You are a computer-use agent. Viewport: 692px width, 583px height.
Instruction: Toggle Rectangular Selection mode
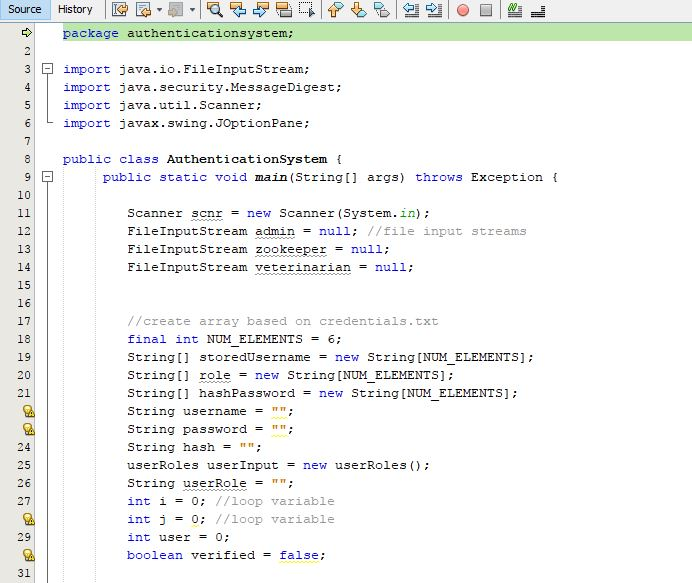[307, 9]
